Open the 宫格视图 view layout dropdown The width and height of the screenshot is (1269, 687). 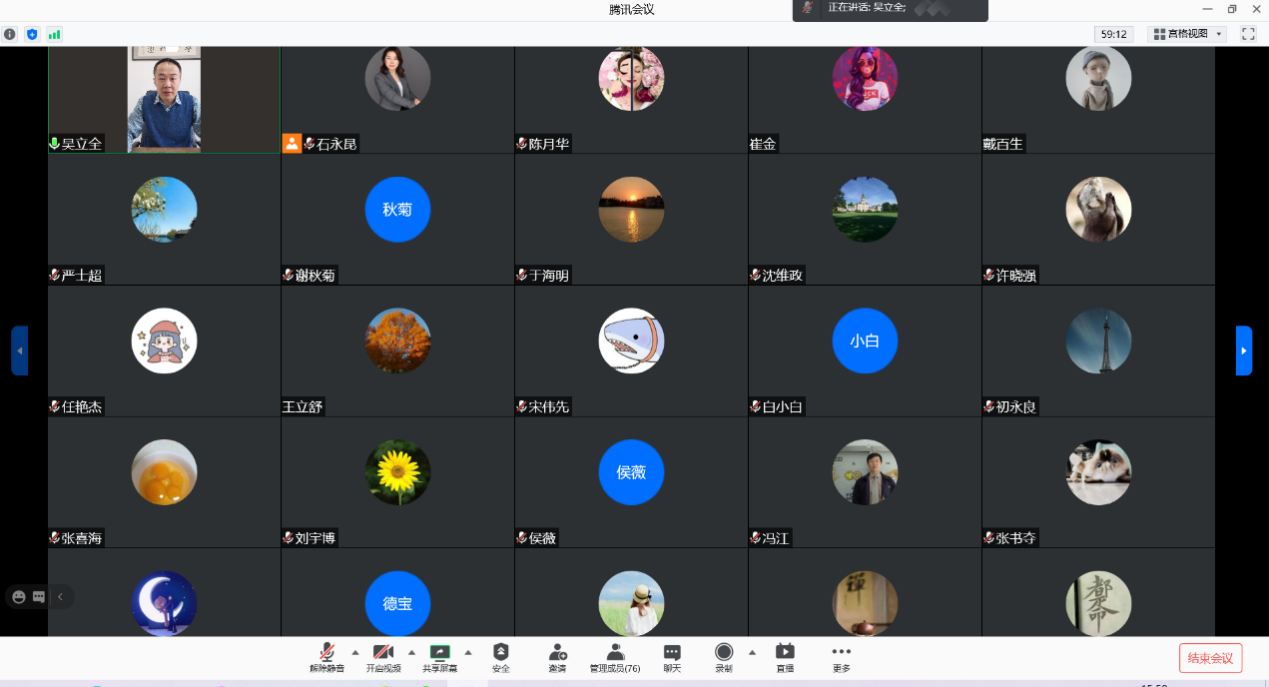(1187, 34)
